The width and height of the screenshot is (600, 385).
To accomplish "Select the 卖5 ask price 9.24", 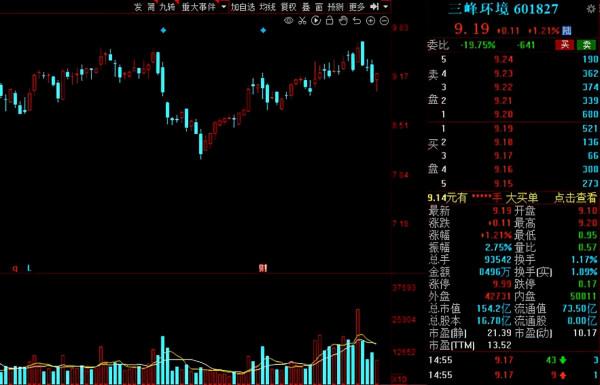I will click(503, 59).
